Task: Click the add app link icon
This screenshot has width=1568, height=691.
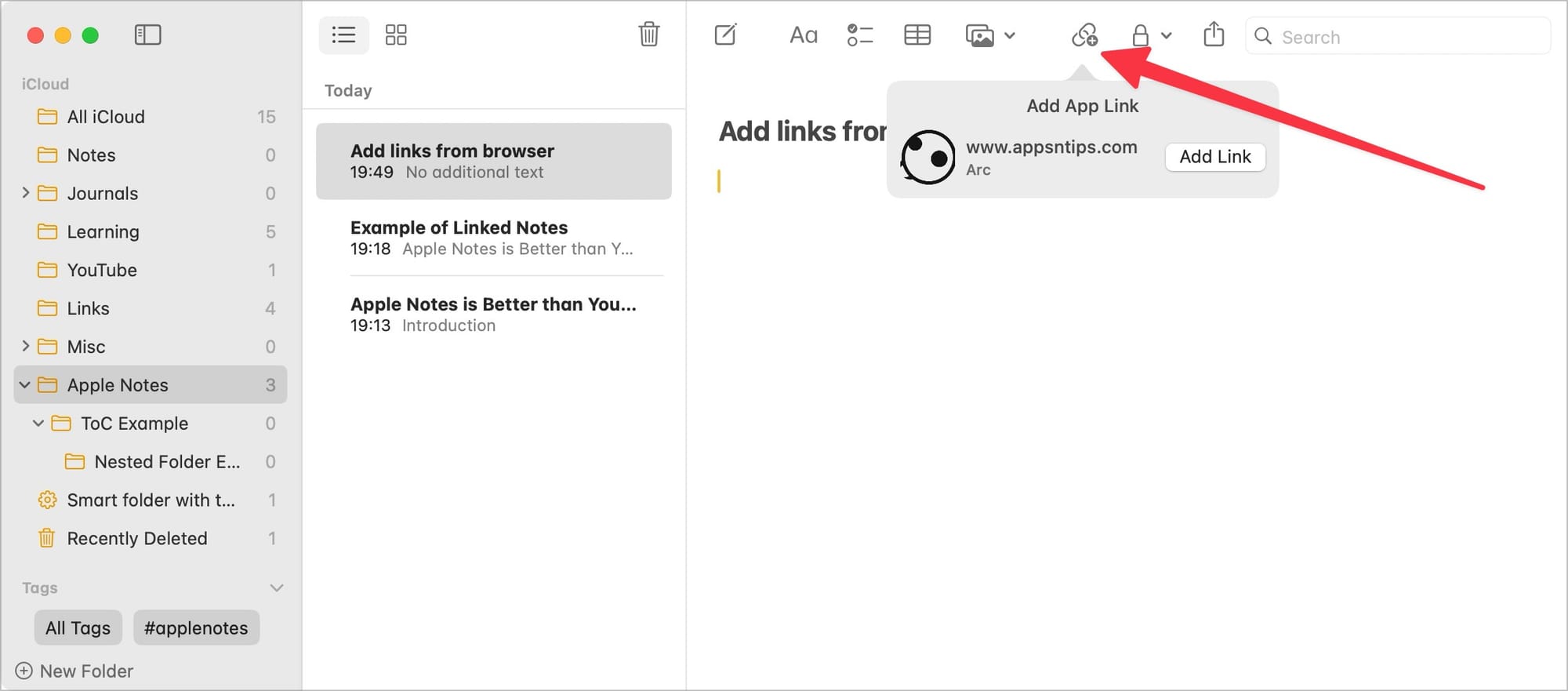Action: (1084, 35)
